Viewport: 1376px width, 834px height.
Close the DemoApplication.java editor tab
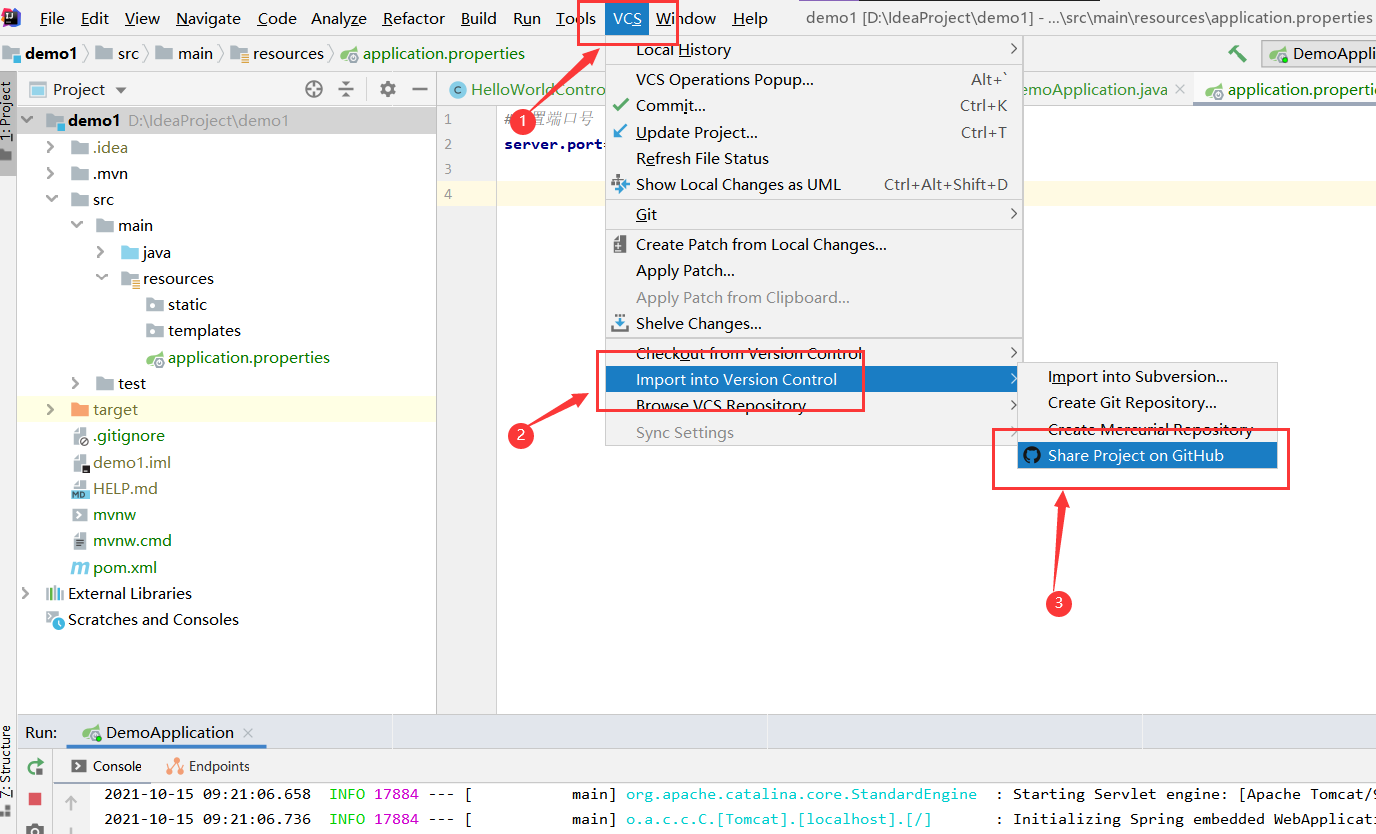1180,89
